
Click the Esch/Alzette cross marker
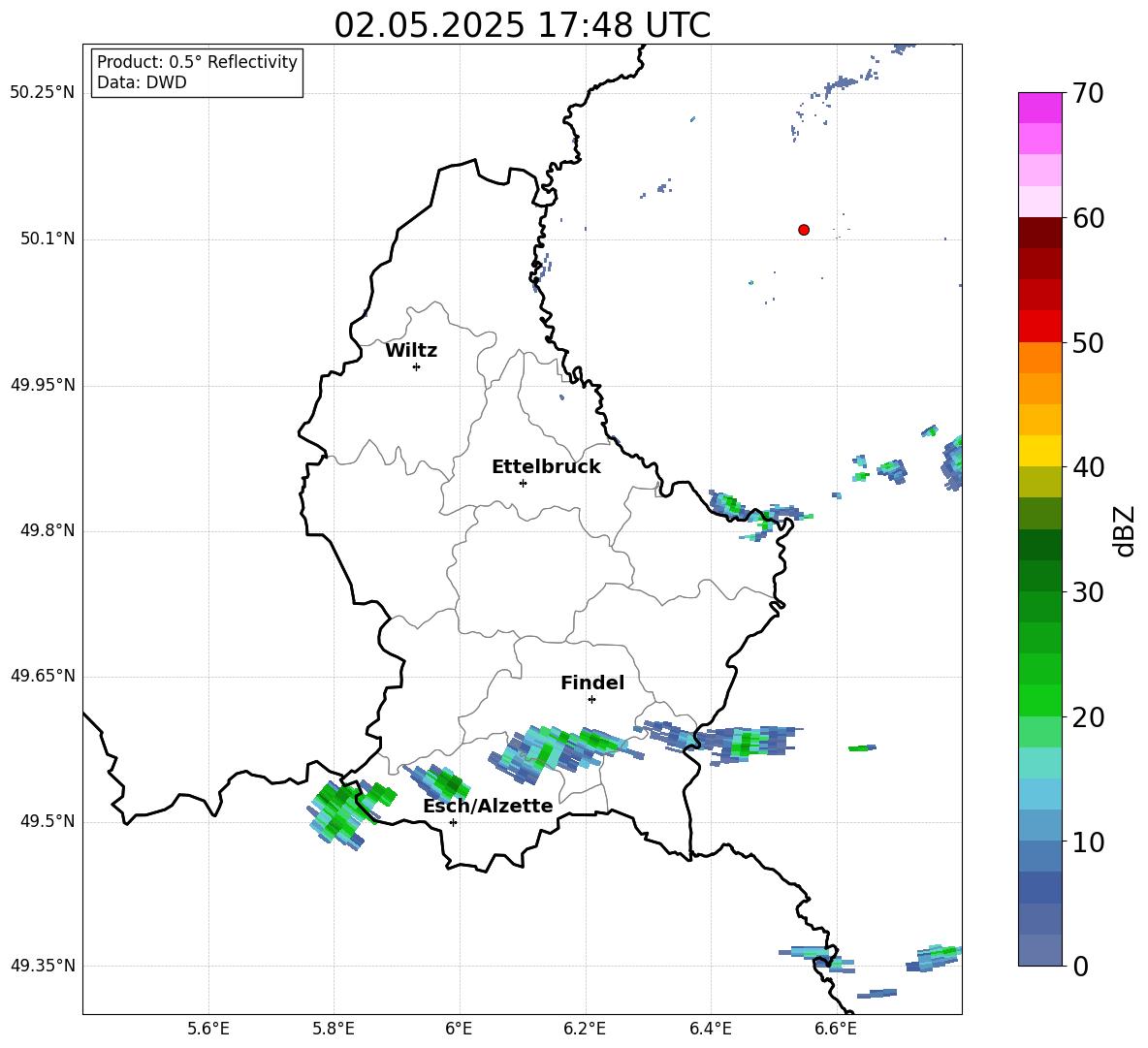pyautogui.click(x=453, y=822)
